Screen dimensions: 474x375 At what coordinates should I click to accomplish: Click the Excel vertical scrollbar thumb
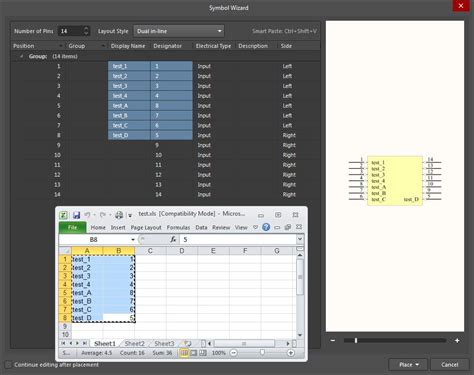coord(300,277)
